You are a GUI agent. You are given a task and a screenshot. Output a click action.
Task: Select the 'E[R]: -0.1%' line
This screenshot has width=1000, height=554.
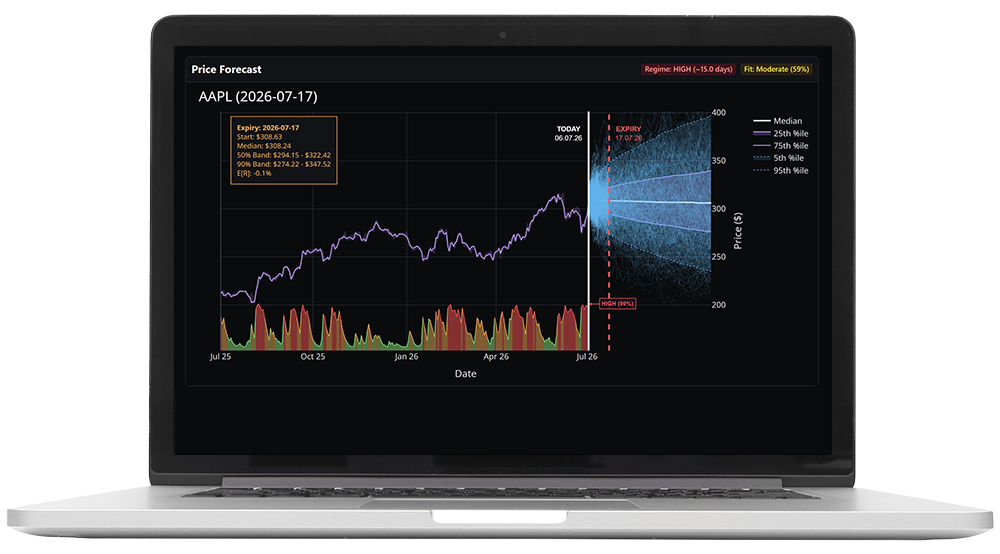point(254,173)
